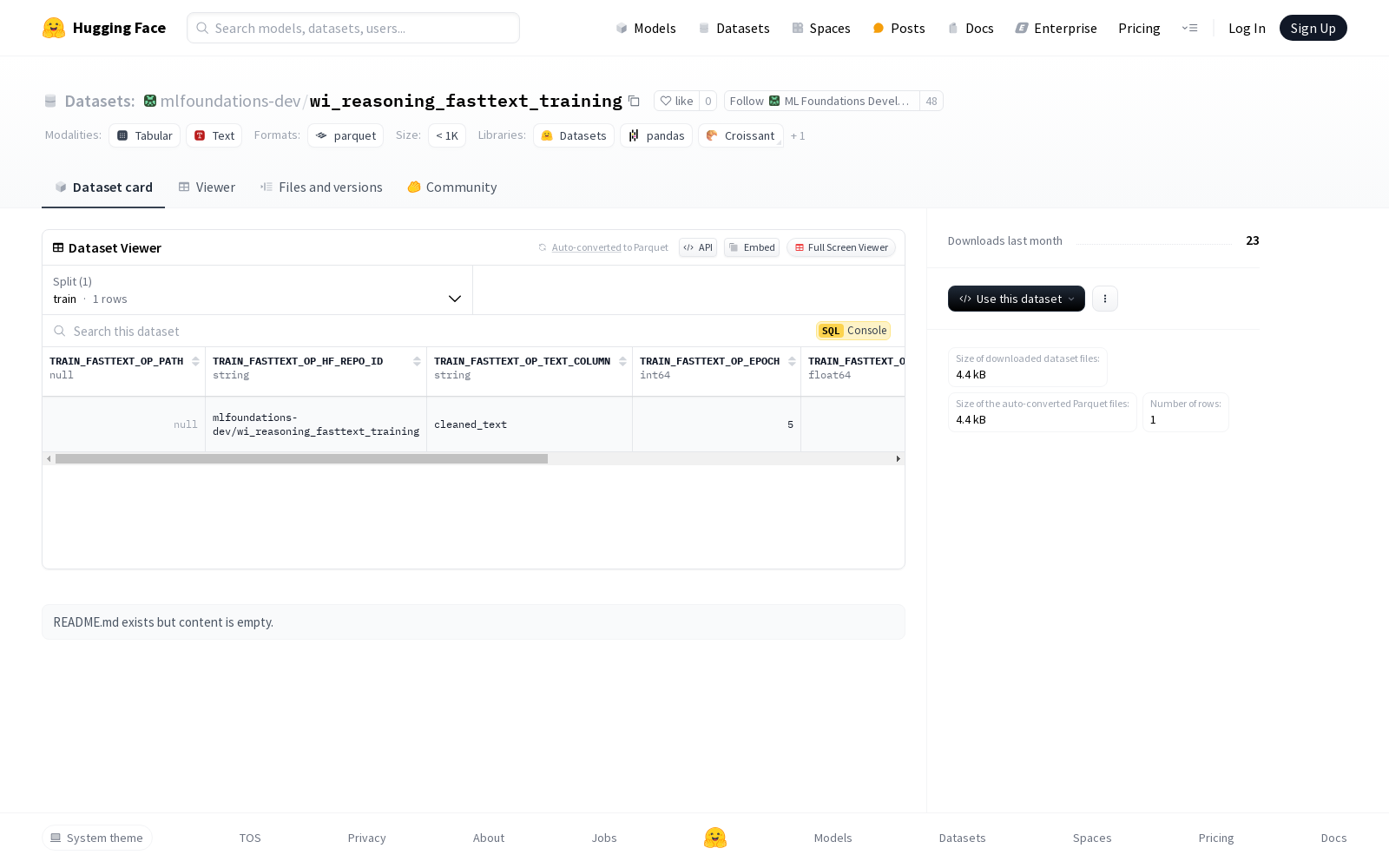
Task: Click the Sign Up button
Action: coord(1313,28)
